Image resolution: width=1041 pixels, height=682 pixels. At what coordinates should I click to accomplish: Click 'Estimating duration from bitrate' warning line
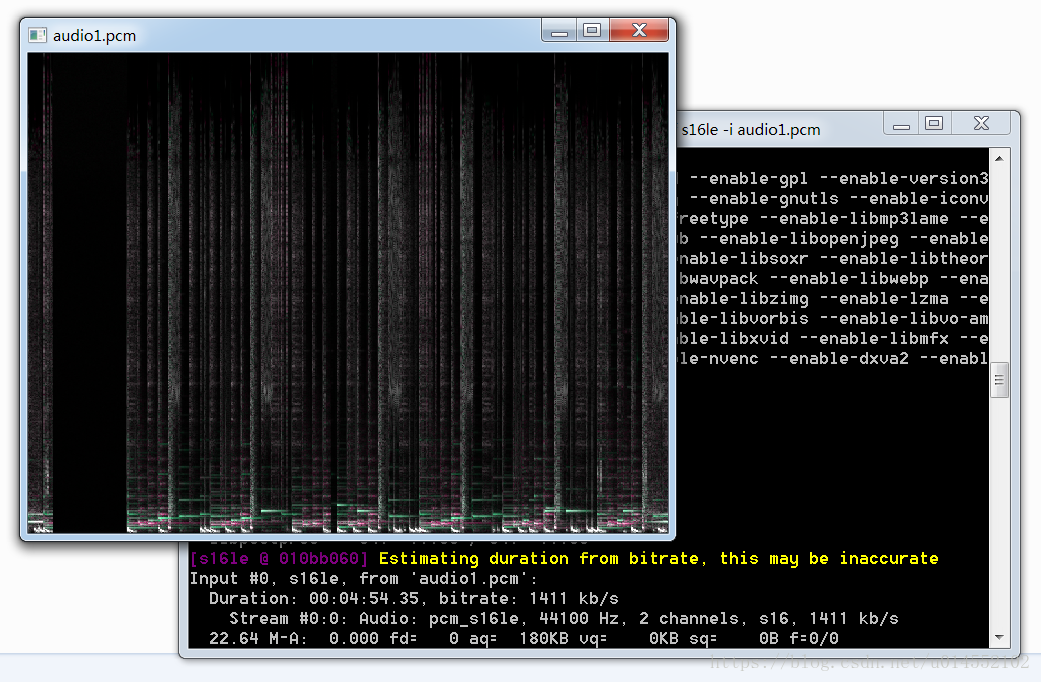pos(659,558)
